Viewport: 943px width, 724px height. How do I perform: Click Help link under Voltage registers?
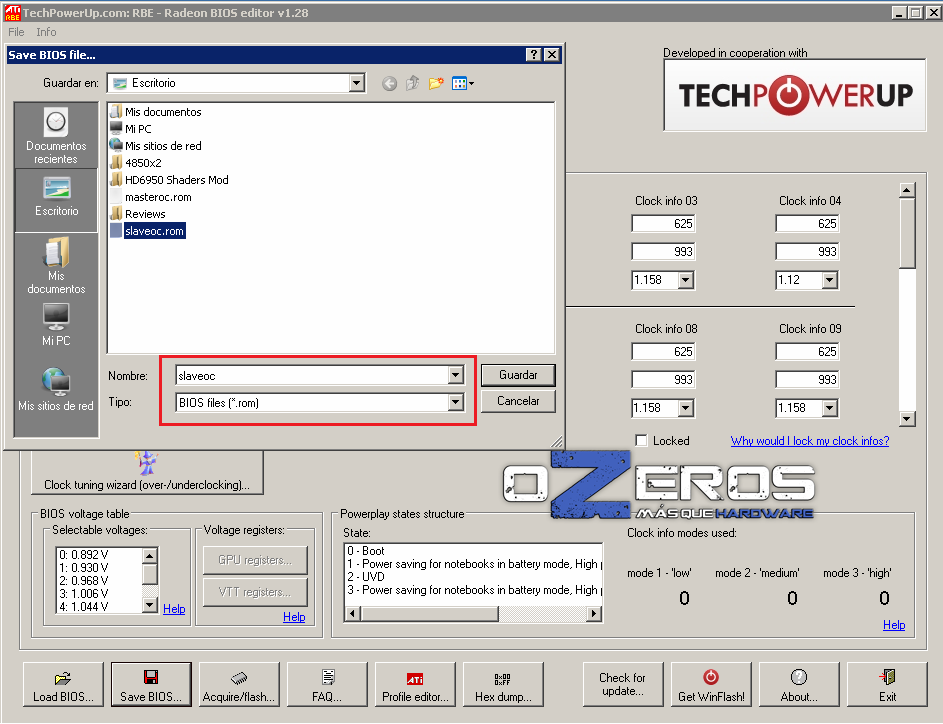(x=294, y=616)
